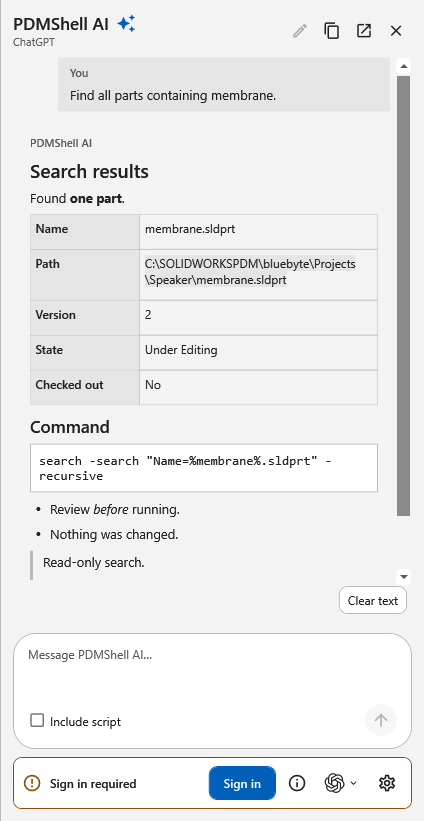Expand the AI provider dropdown chevron
This screenshot has width=424, height=821.
353,783
